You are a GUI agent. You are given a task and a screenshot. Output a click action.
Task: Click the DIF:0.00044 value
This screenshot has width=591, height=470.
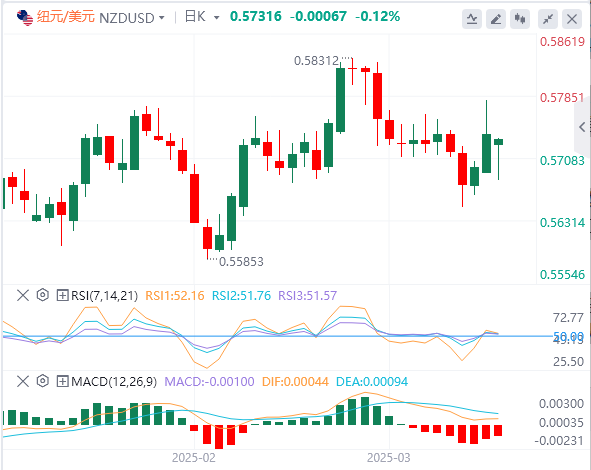(295, 381)
